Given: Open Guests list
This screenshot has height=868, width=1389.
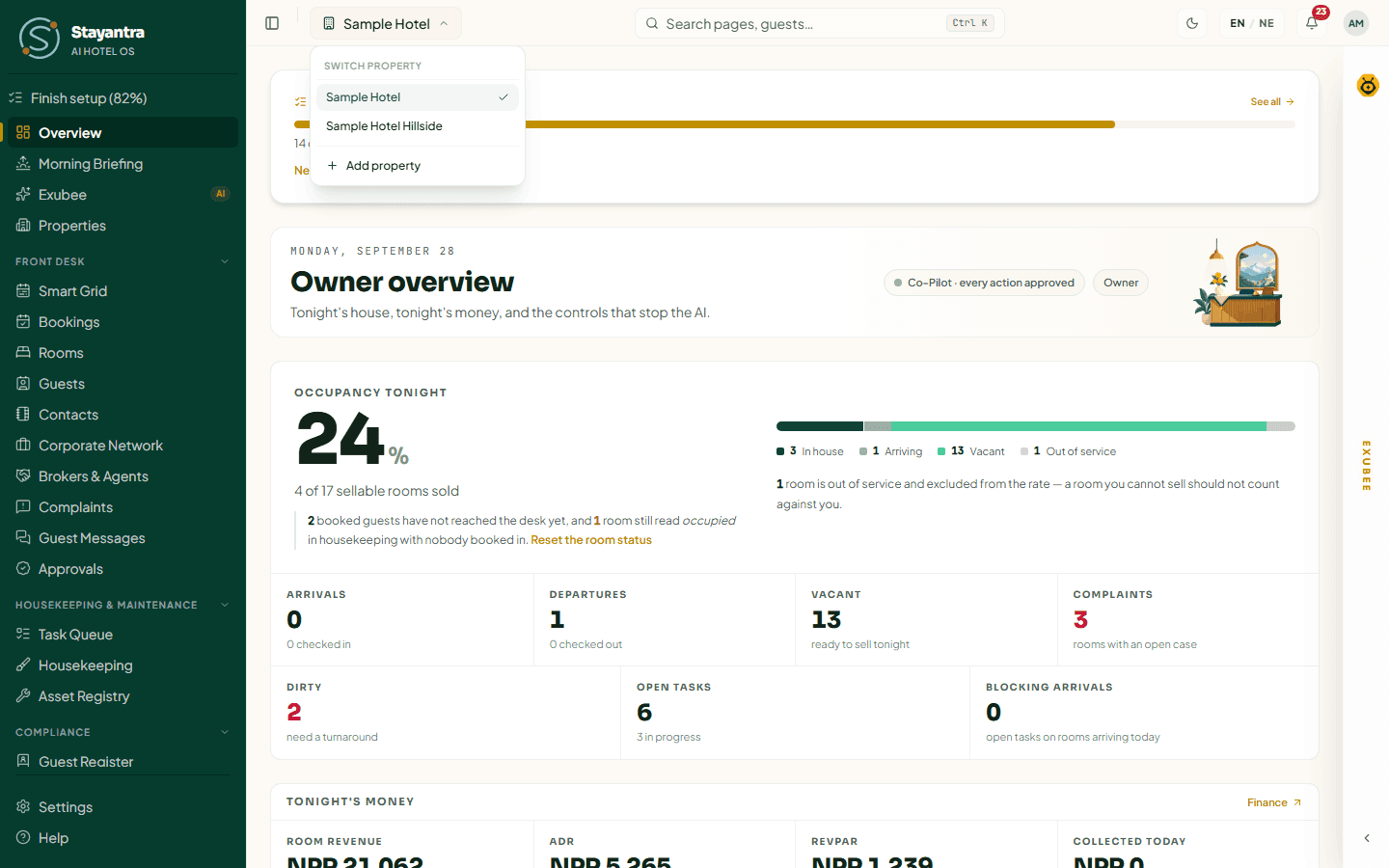Looking at the screenshot, I should [123, 384].
